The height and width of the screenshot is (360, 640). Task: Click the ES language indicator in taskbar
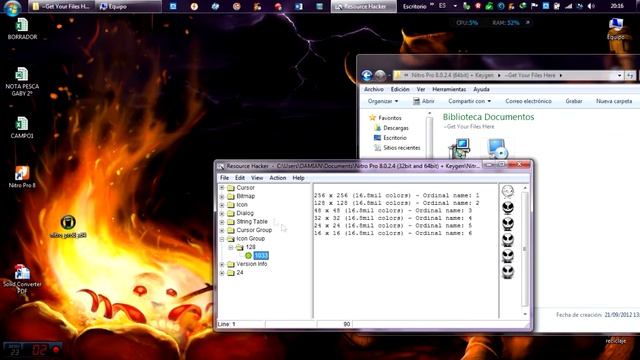(442, 6)
